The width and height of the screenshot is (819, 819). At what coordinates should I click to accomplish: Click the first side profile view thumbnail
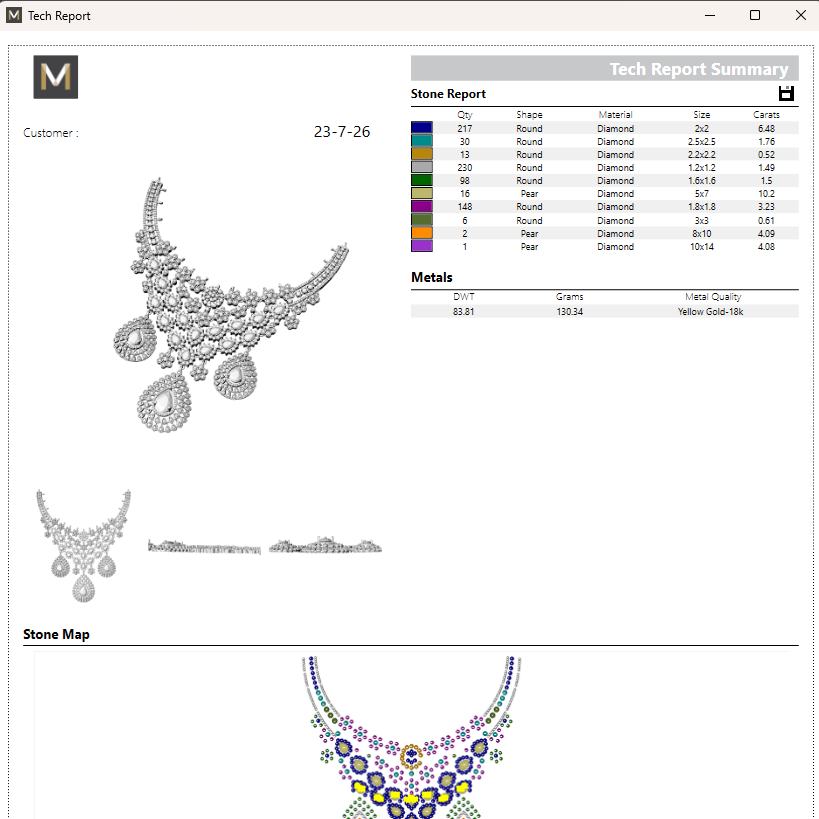click(204, 547)
